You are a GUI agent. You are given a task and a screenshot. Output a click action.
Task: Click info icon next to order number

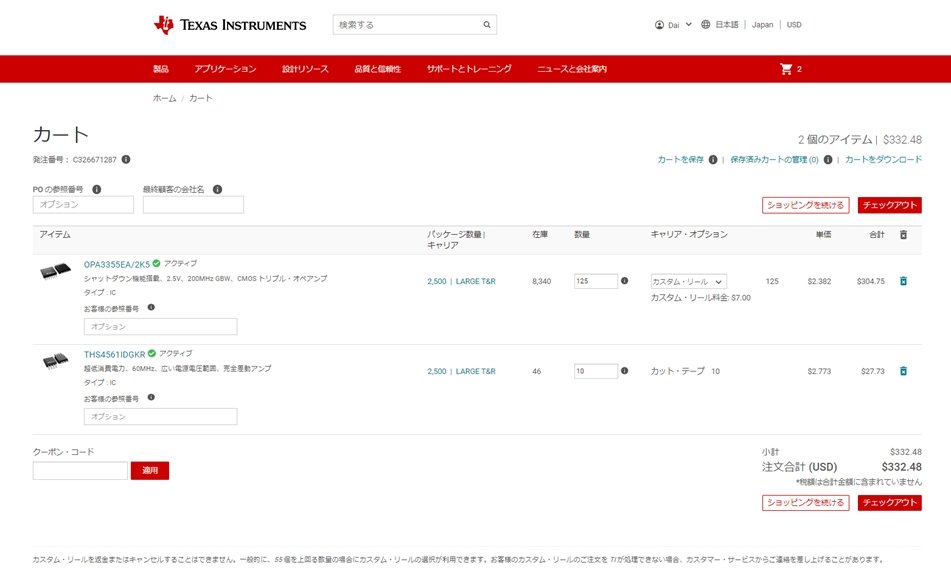click(126, 159)
